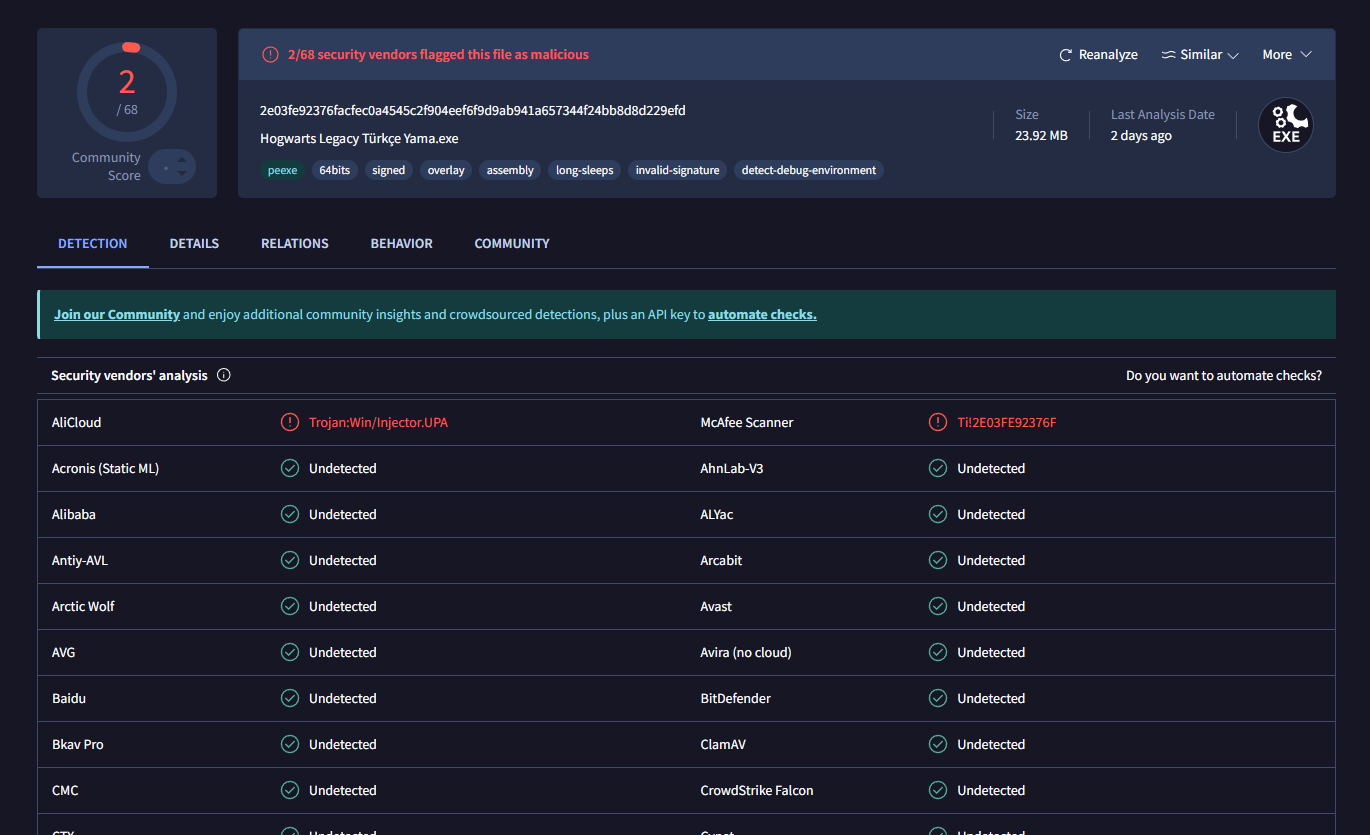Screen dimensions: 1370x835
Task: Click the overlay tag
Action: (x=446, y=170)
